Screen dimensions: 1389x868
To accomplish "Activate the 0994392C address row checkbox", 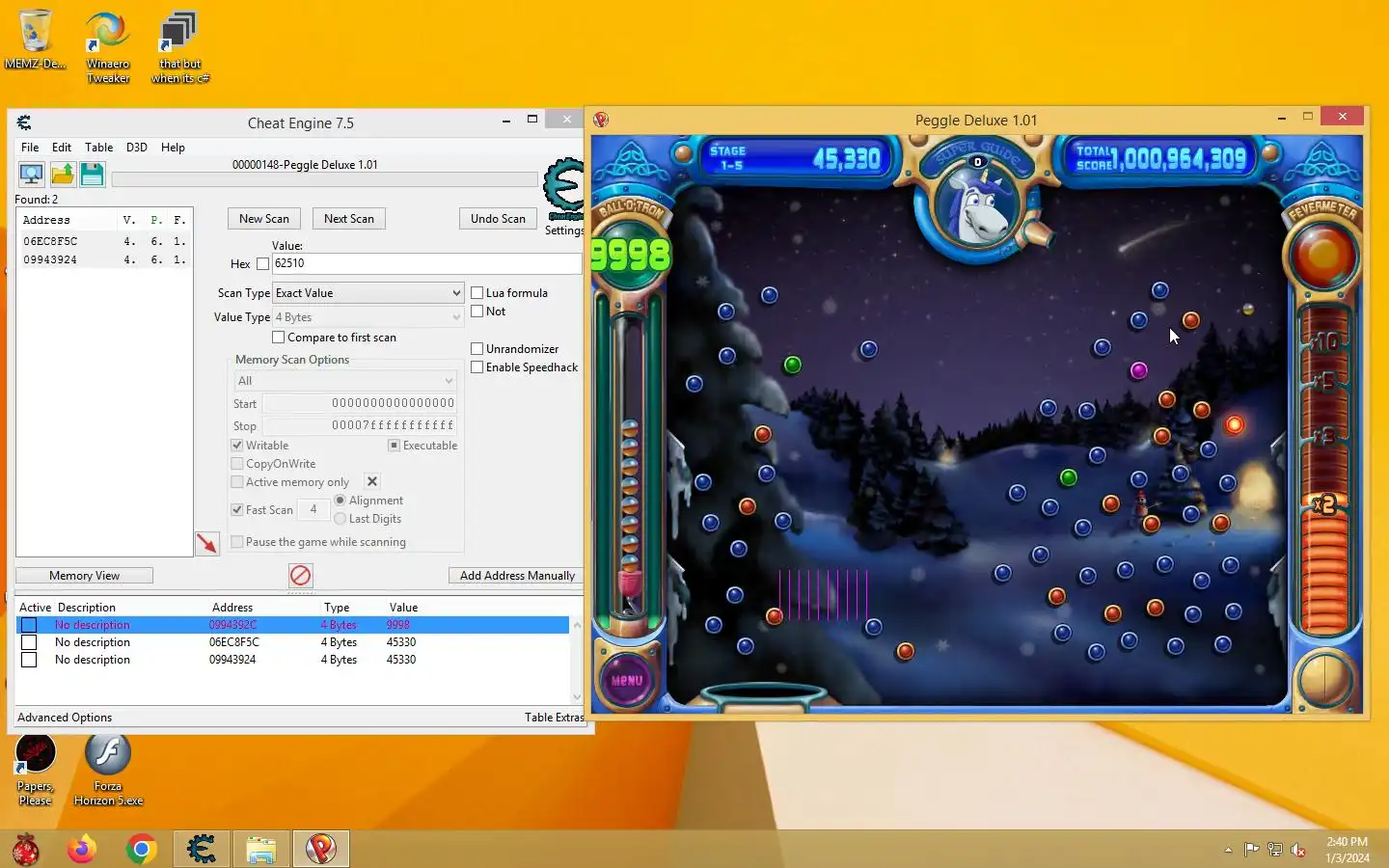I will click(29, 625).
